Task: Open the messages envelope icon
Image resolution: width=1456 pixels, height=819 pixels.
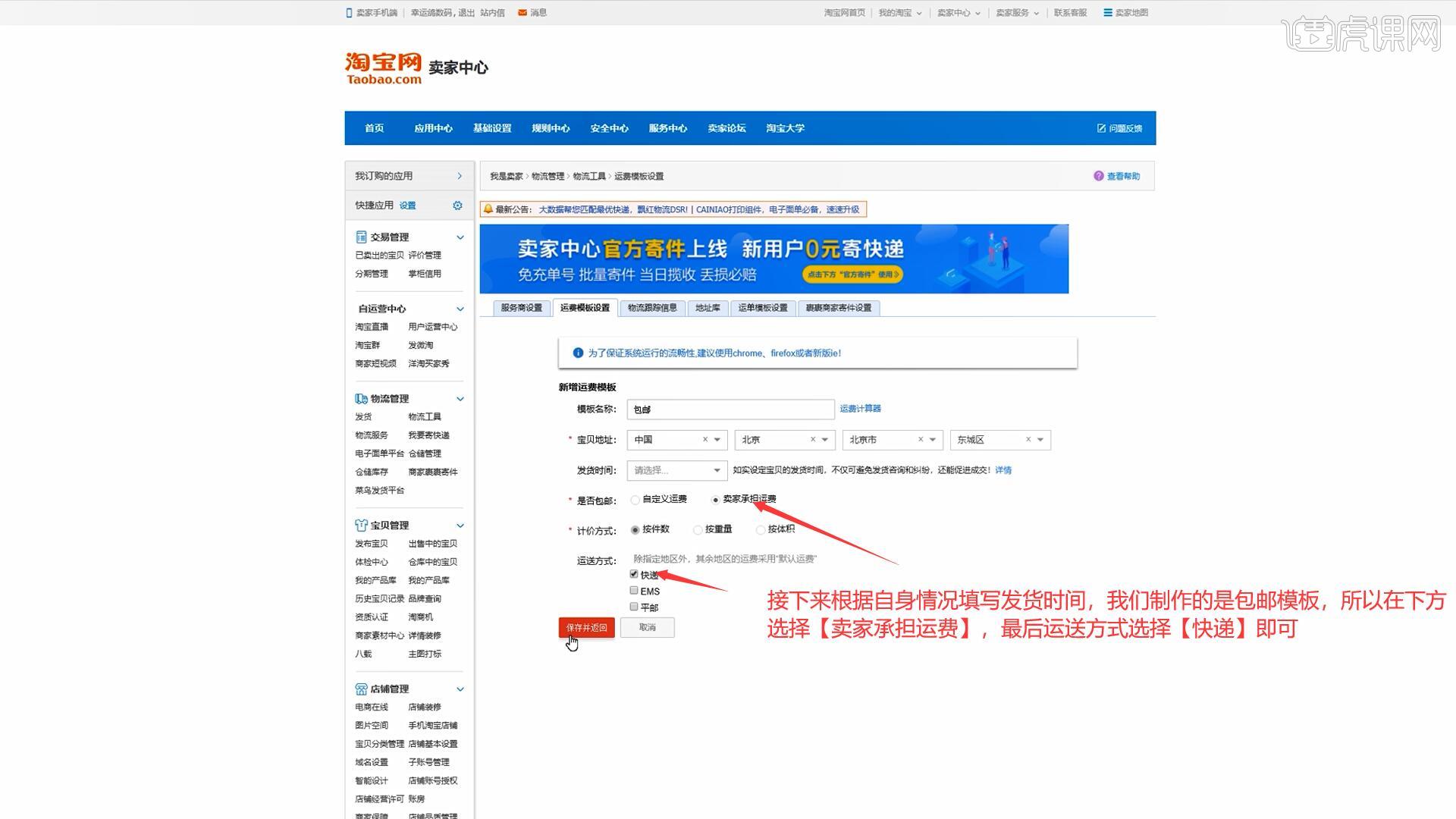Action: (522, 13)
